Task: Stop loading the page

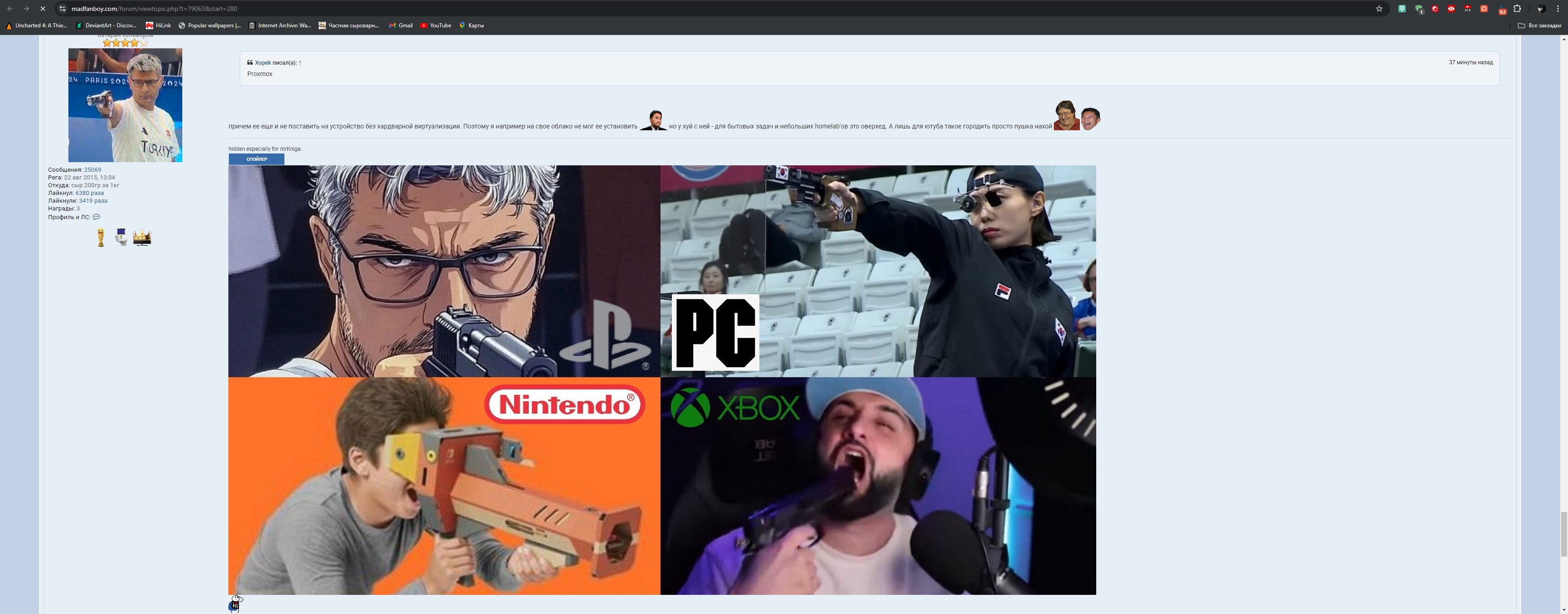Action: coord(42,9)
